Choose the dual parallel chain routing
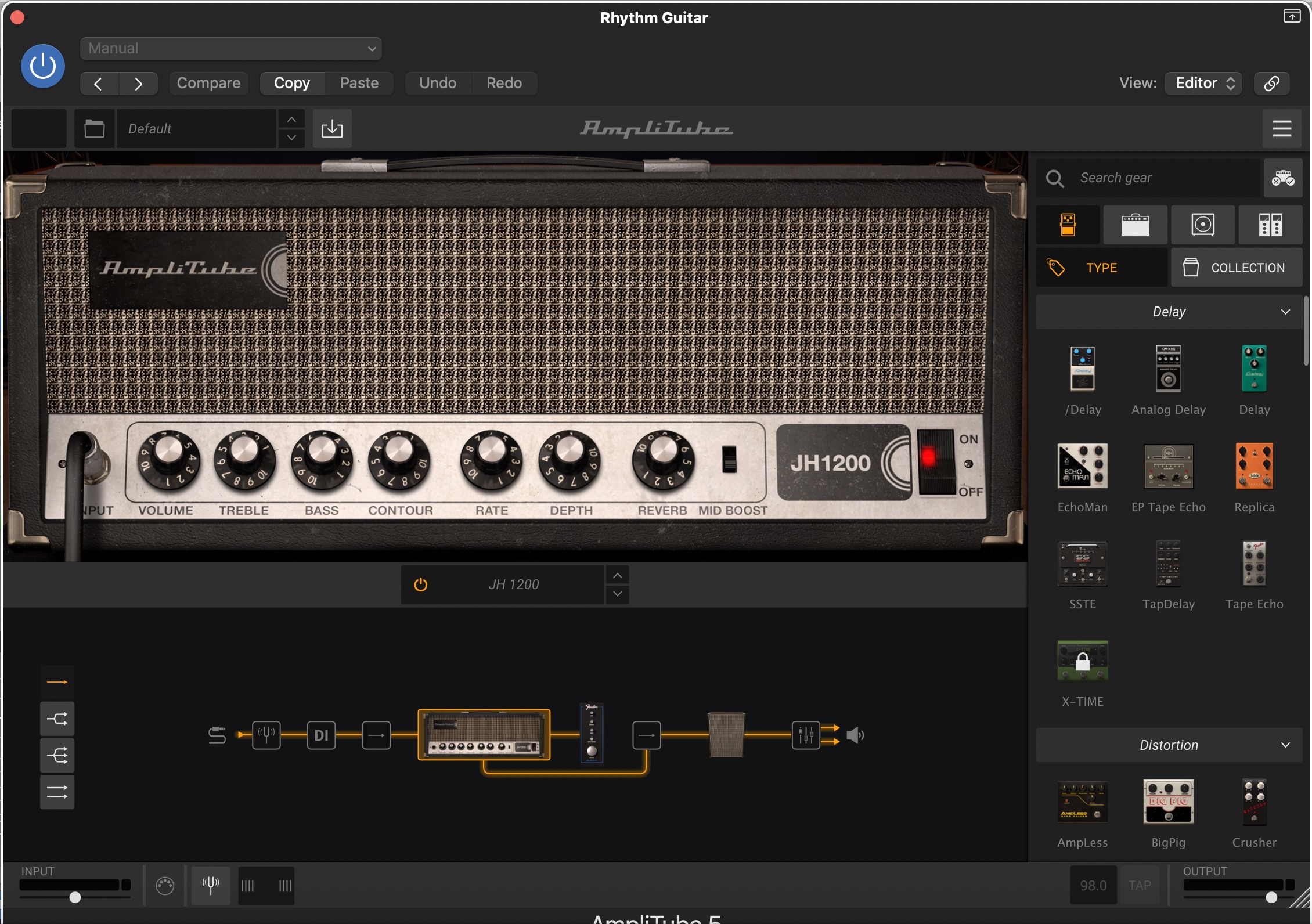1312x924 pixels. pyautogui.click(x=57, y=792)
